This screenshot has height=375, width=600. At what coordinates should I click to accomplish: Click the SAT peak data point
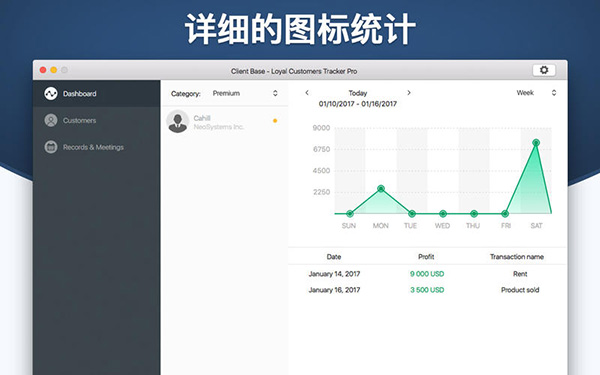pyautogui.click(x=536, y=143)
